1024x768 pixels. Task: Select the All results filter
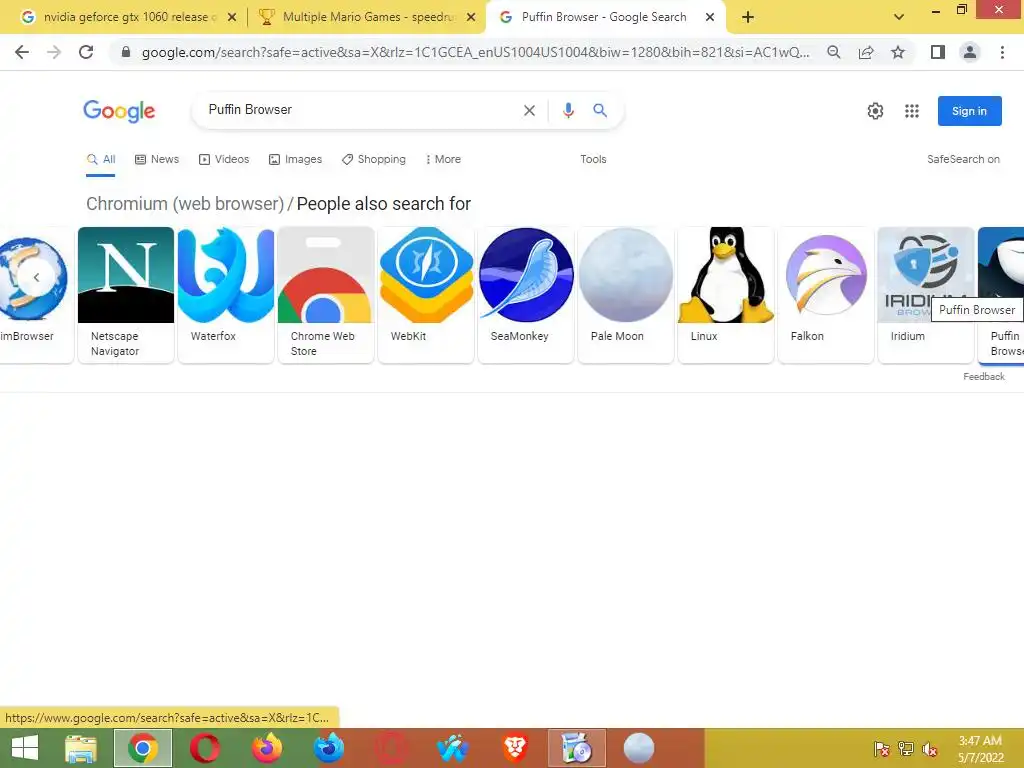click(x=101, y=159)
